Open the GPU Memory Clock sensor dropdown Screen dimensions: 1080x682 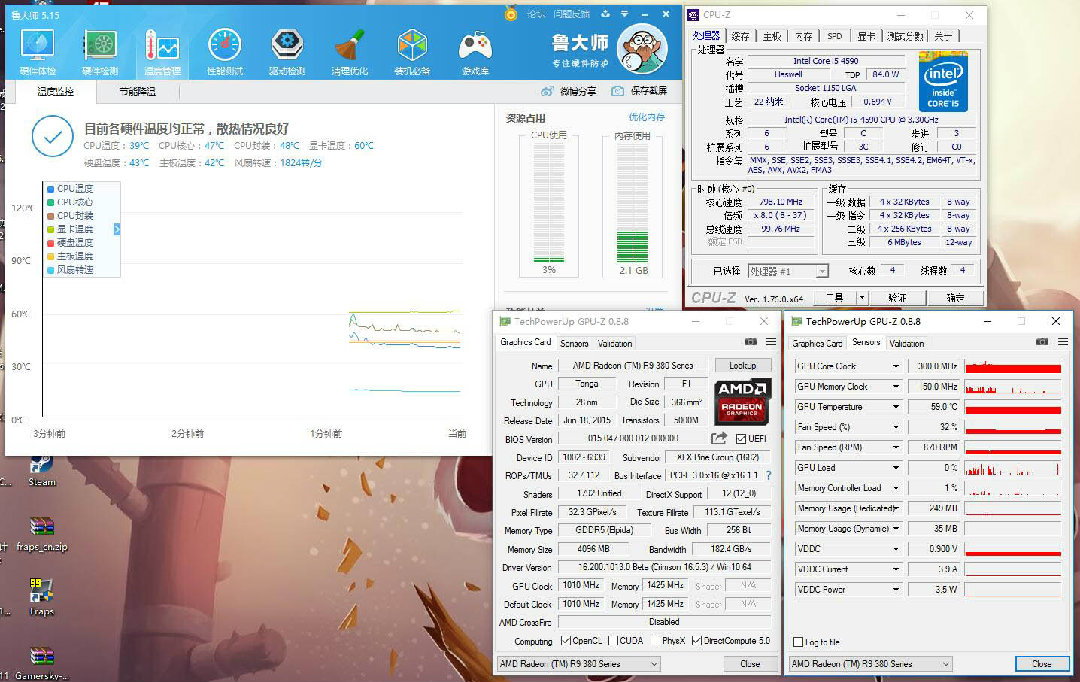(896, 386)
